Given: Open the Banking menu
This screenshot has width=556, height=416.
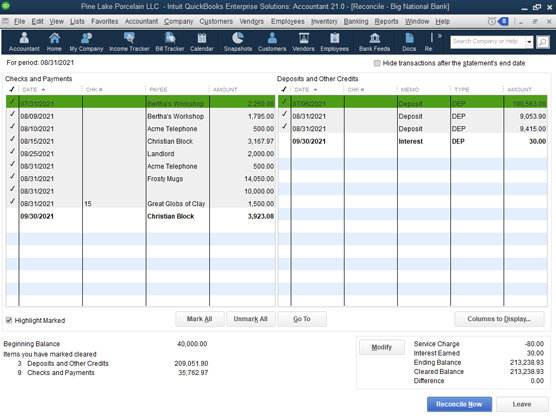Looking at the screenshot, I should click(x=356, y=22).
